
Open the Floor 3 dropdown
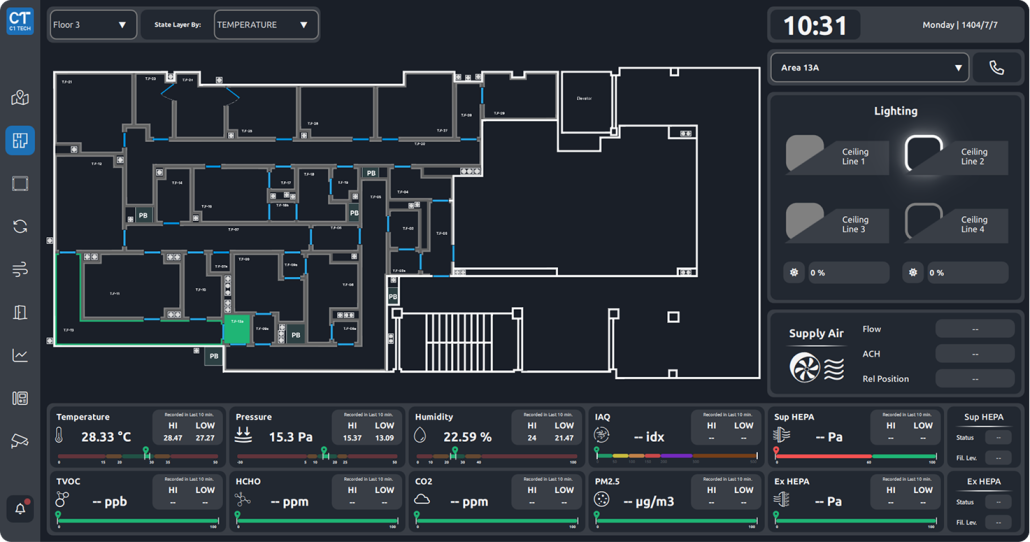click(x=91, y=25)
